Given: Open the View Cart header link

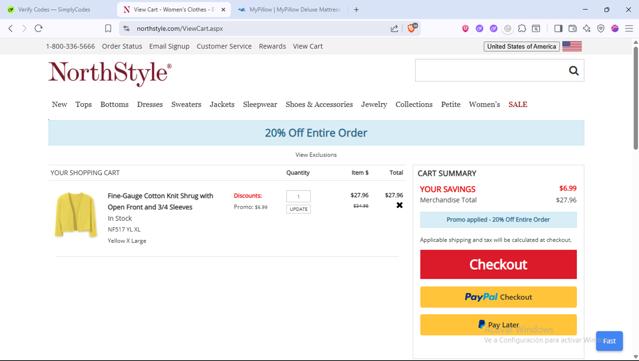Looking at the screenshot, I should point(308,46).
